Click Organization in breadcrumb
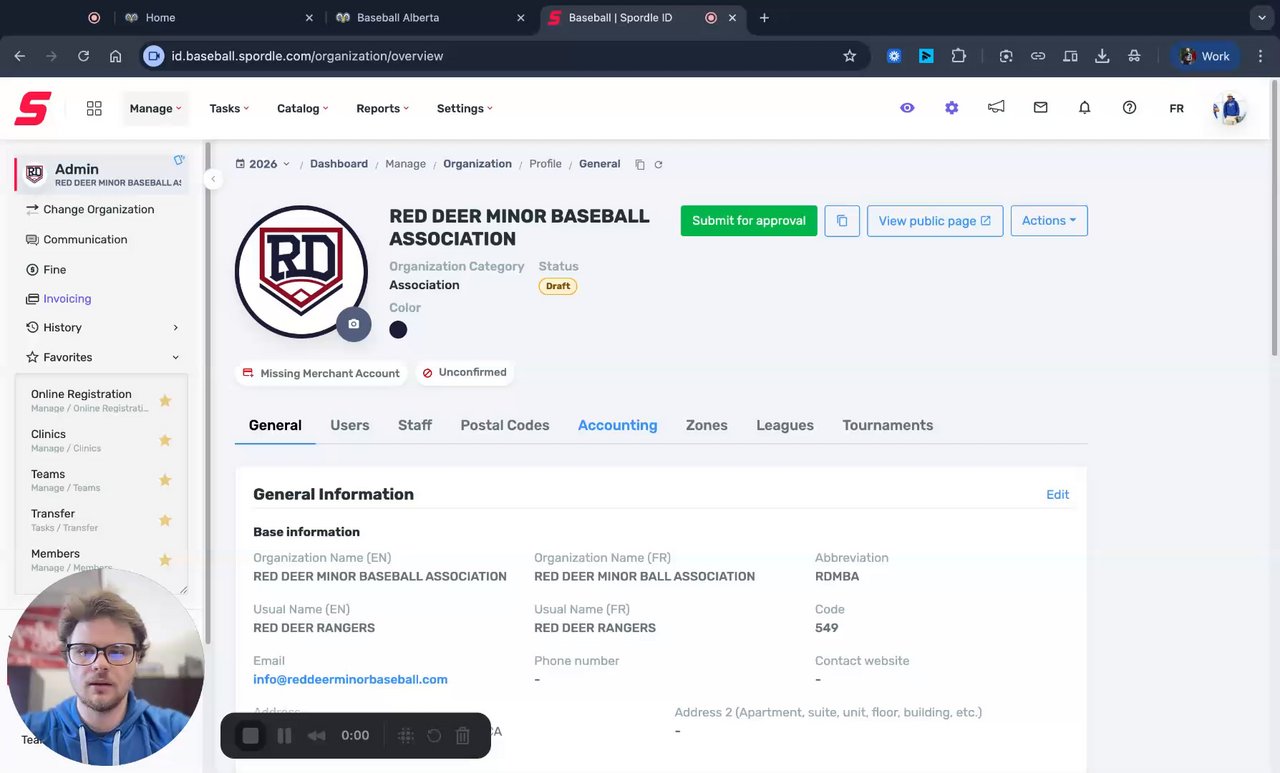Viewport: 1280px width, 773px height. (477, 164)
